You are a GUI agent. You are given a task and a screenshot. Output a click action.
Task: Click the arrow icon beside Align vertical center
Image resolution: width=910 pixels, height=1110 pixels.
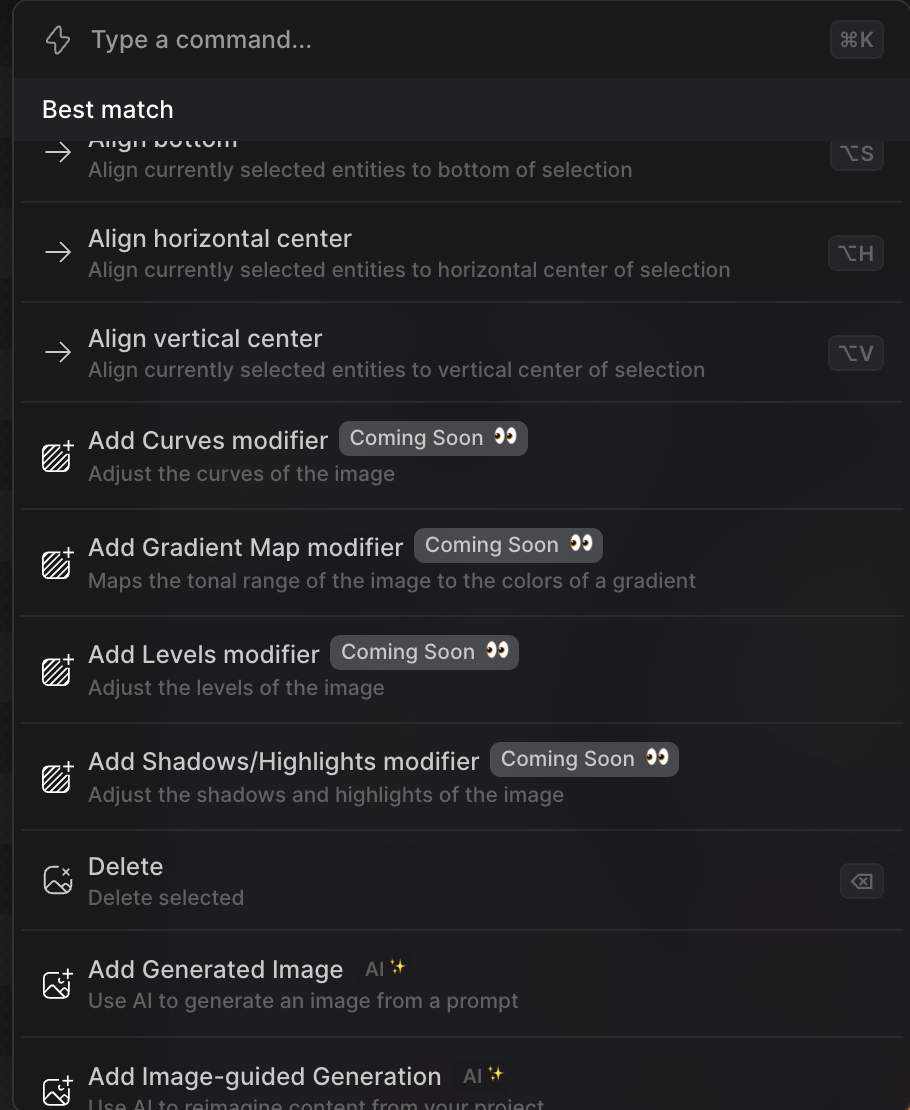point(58,352)
